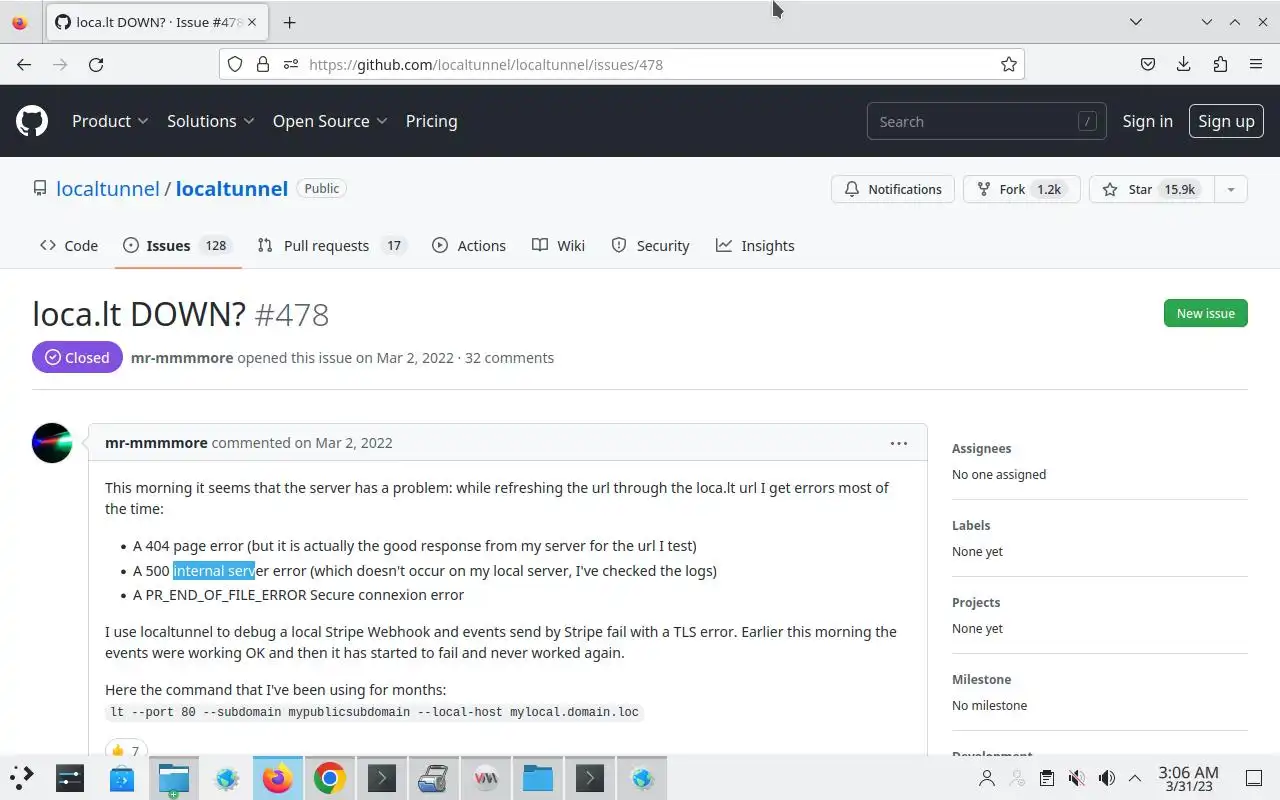Screen dimensions: 1280x800
Task: Open the bold localtunnel repository link
Action: (x=232, y=188)
